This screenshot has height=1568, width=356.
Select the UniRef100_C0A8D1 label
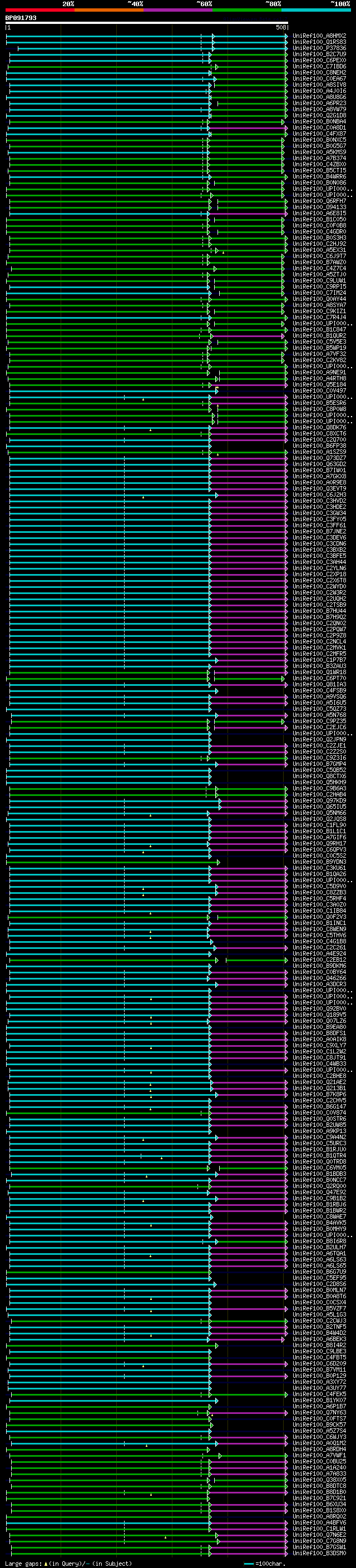click(x=319, y=128)
